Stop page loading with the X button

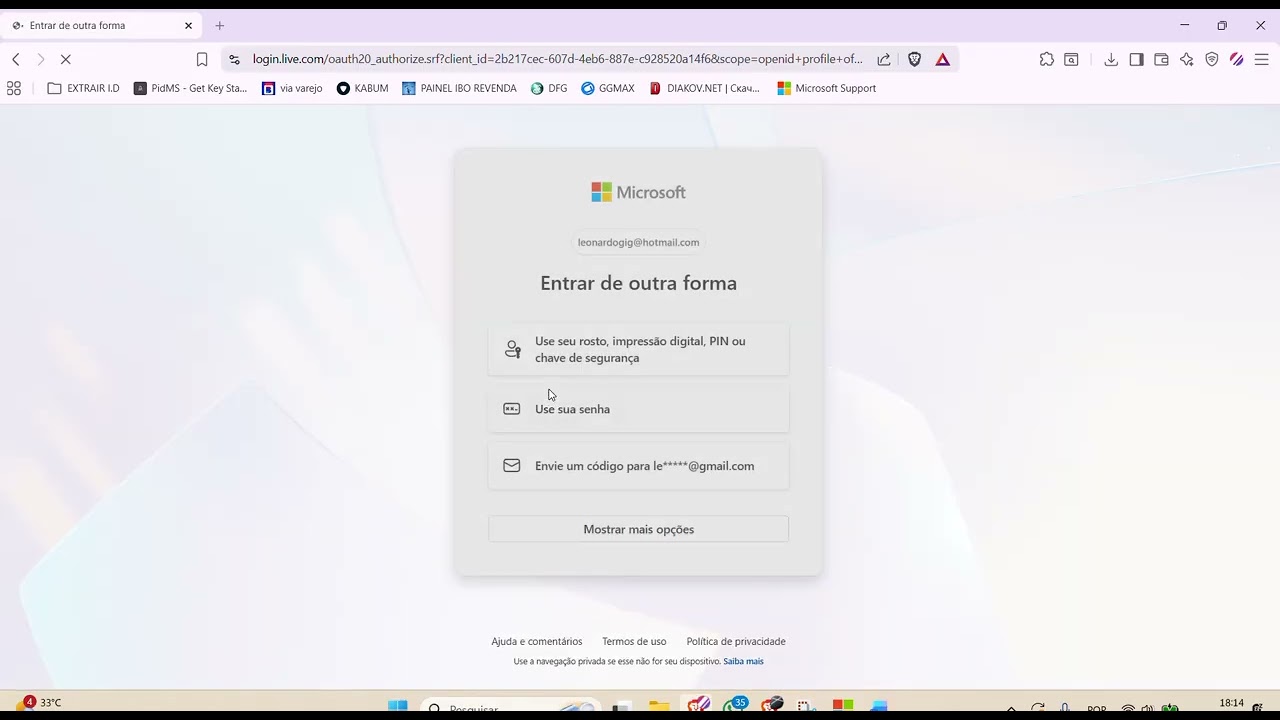click(66, 60)
